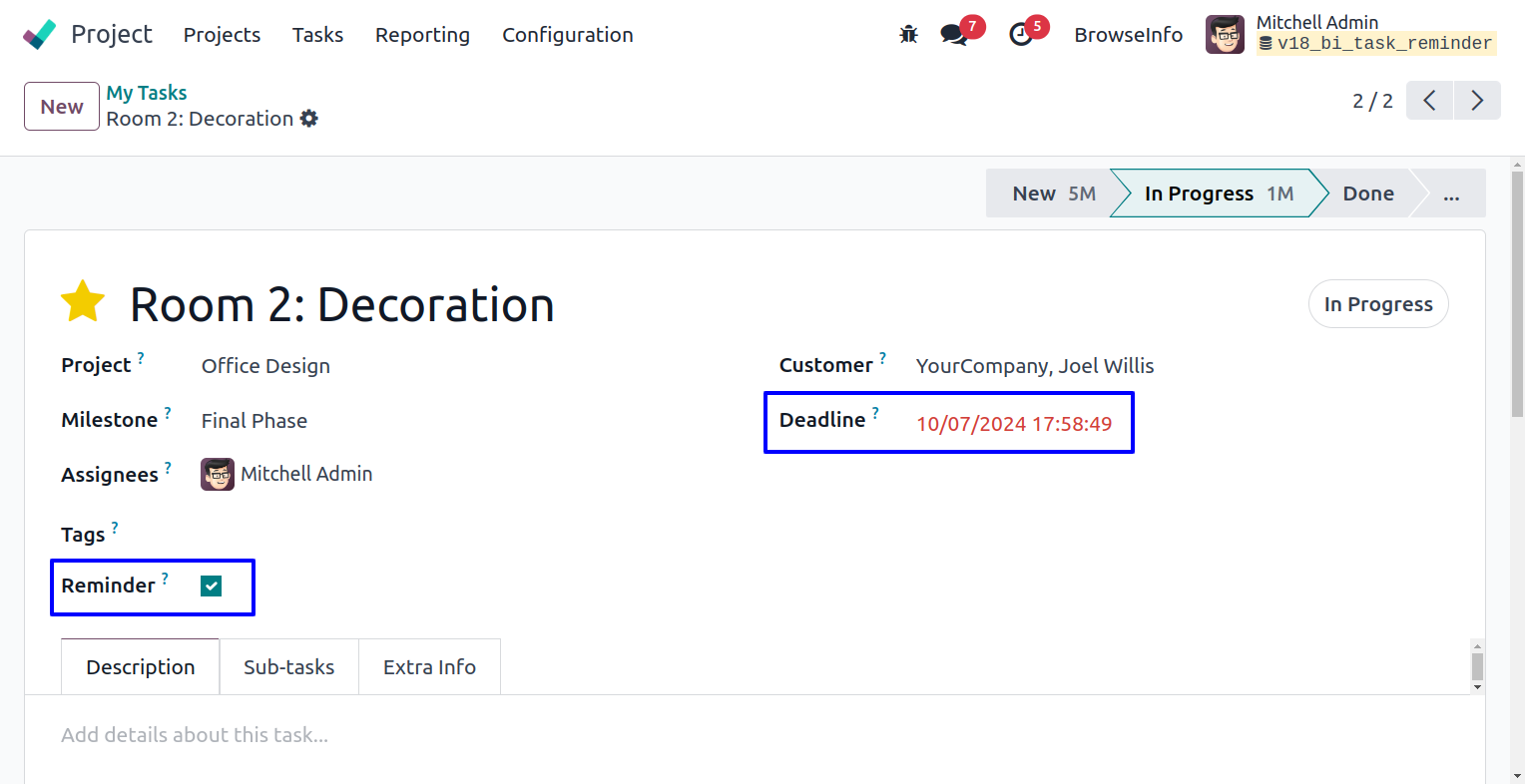
Task: Open the My Tasks breadcrumb link
Action: coord(147,93)
